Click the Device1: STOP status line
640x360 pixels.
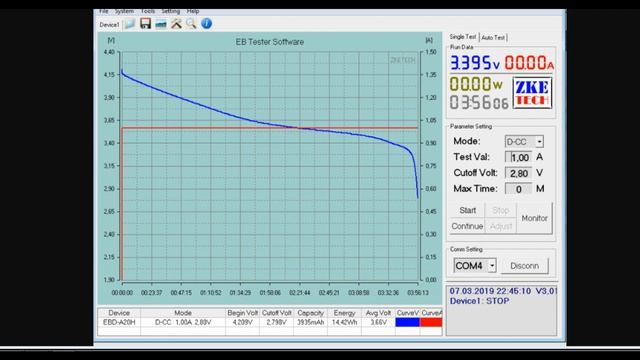pos(479,301)
